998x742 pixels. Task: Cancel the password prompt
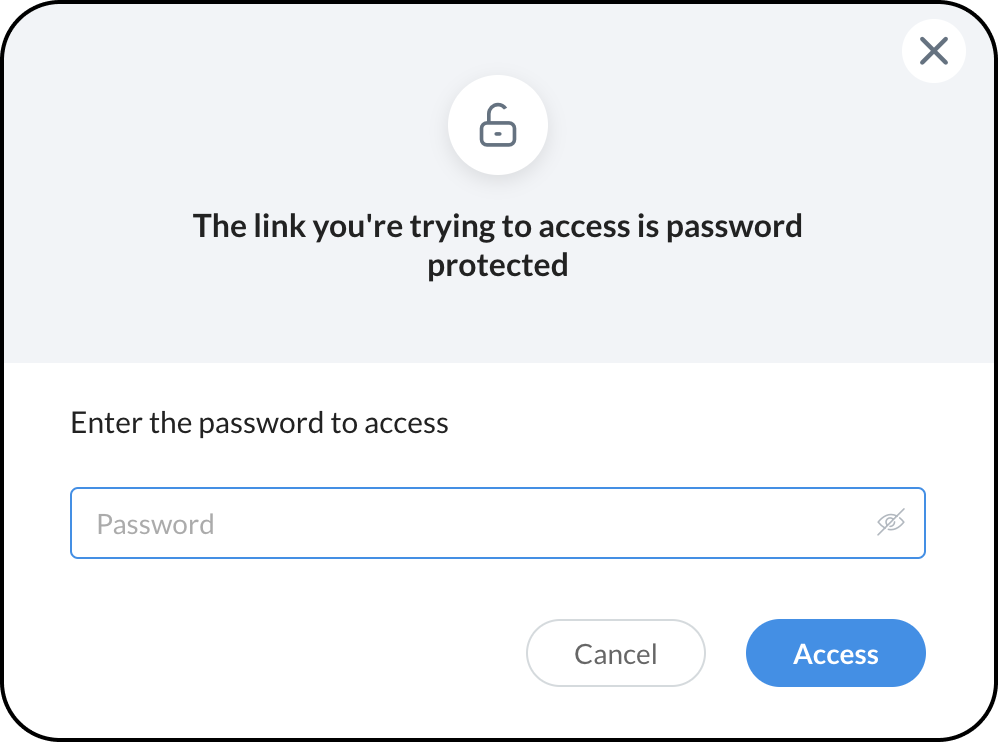(x=616, y=654)
